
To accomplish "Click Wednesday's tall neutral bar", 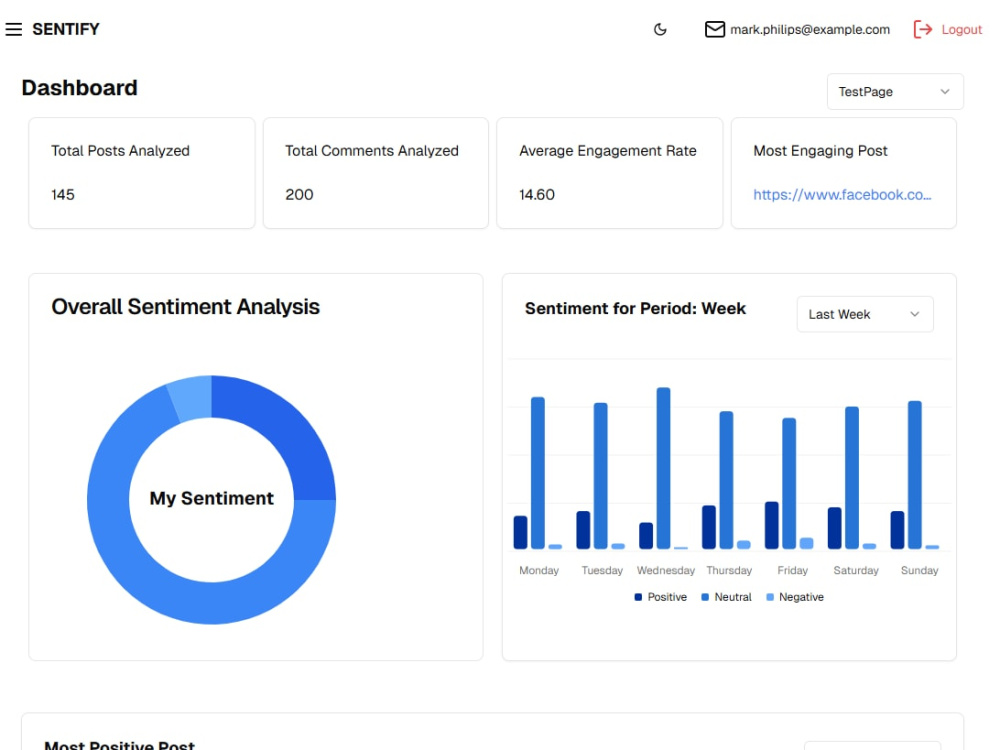I will pos(663,468).
